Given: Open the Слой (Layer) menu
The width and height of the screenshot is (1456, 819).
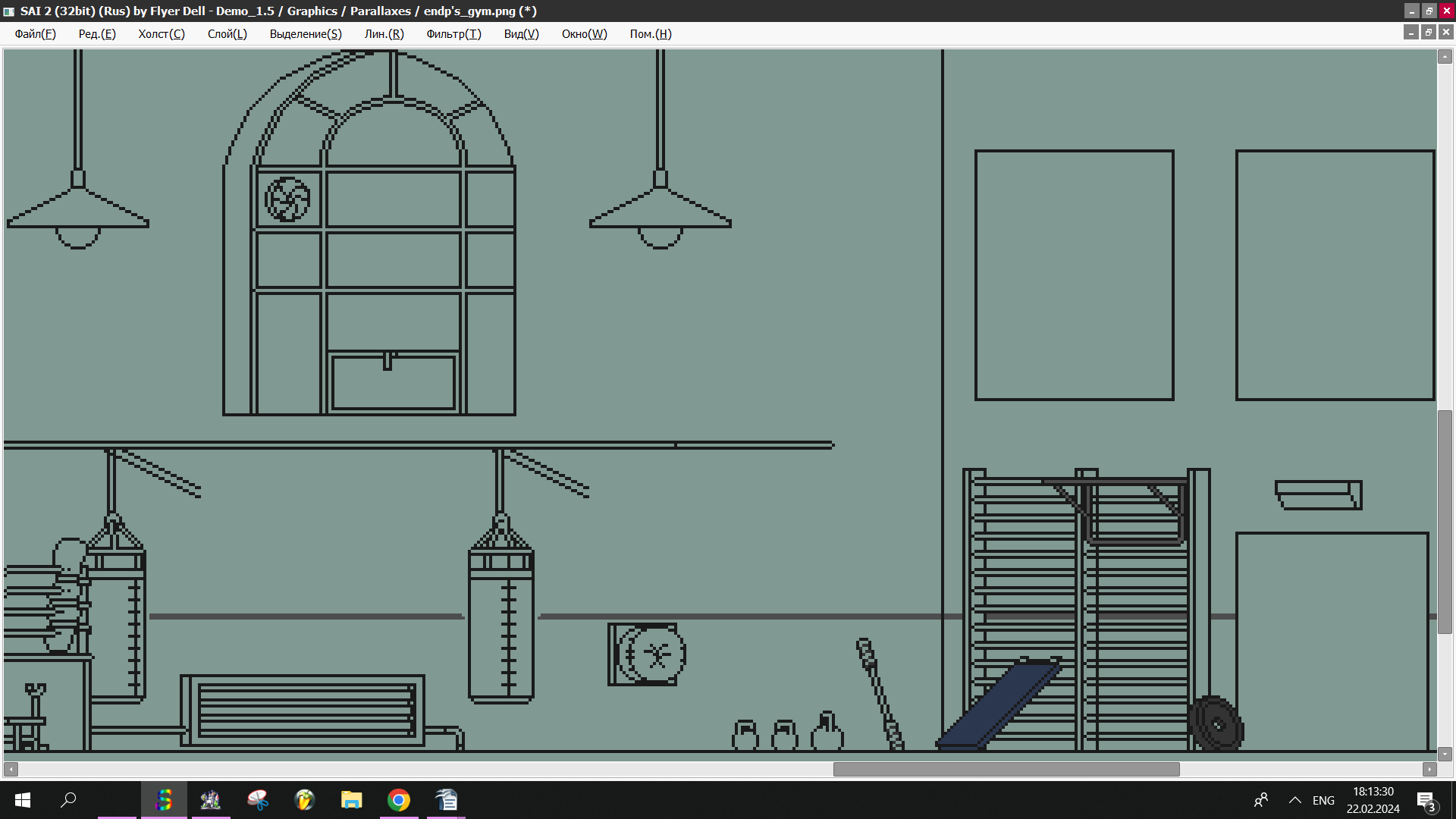Looking at the screenshot, I should point(227,34).
